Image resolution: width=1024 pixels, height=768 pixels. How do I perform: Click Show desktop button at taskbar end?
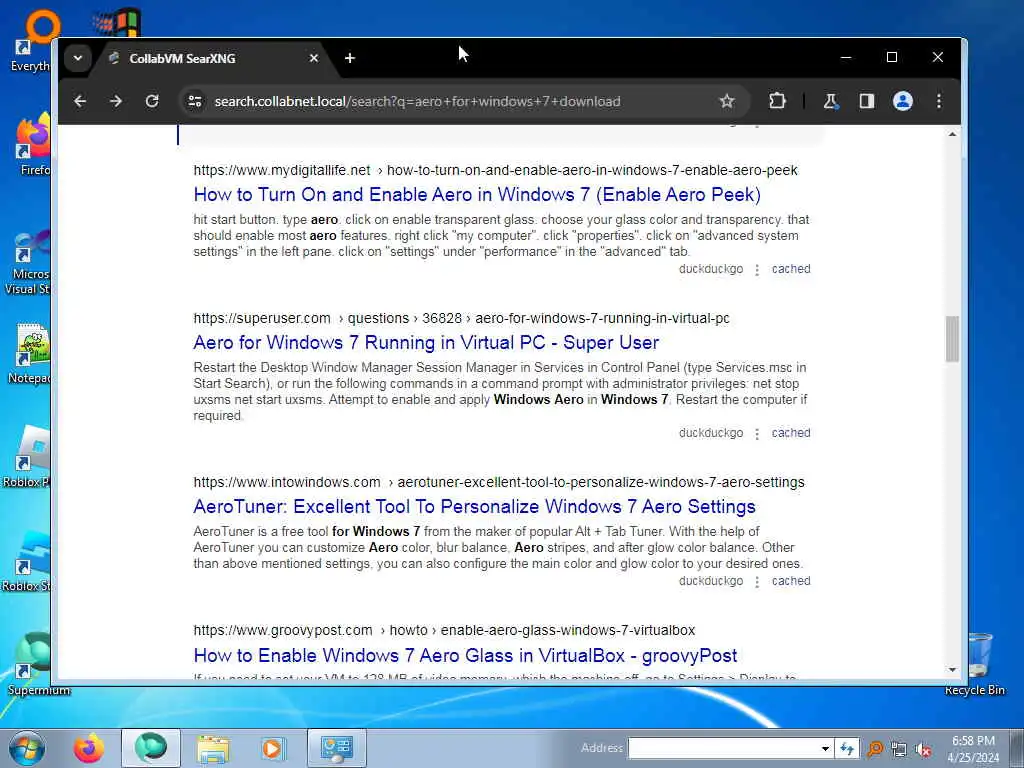point(1017,748)
